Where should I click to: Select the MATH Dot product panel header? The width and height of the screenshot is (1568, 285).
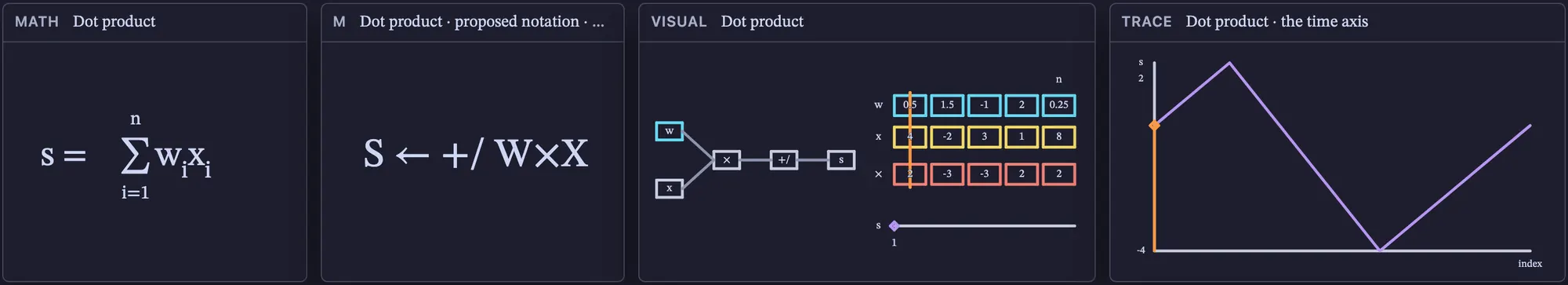(x=154, y=22)
